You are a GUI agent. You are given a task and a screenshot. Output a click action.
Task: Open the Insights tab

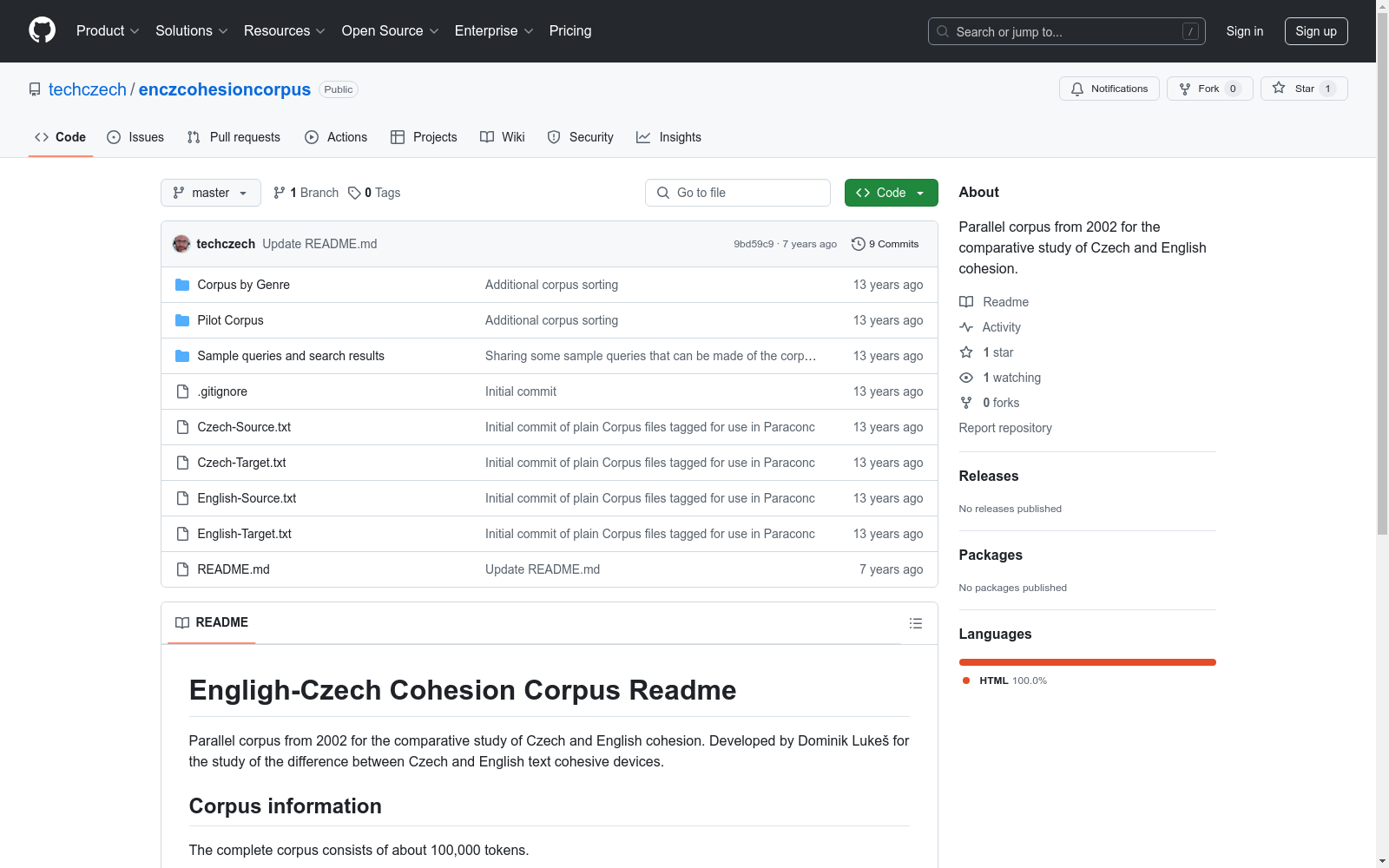[668, 137]
